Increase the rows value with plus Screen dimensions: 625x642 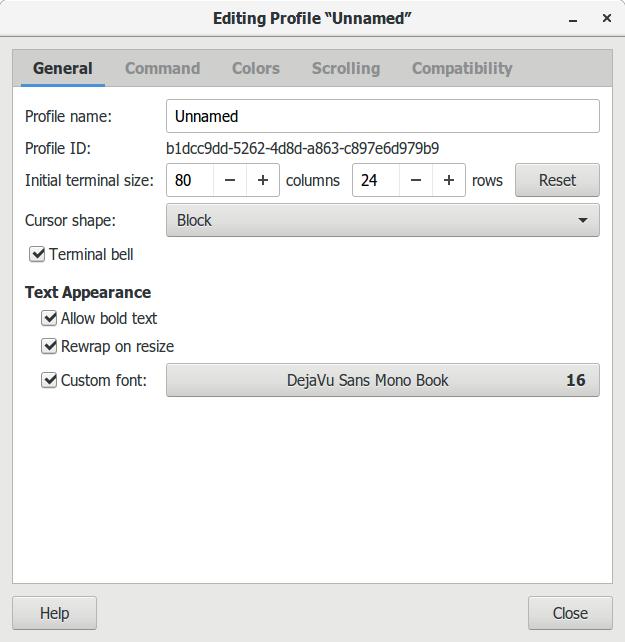coord(449,180)
